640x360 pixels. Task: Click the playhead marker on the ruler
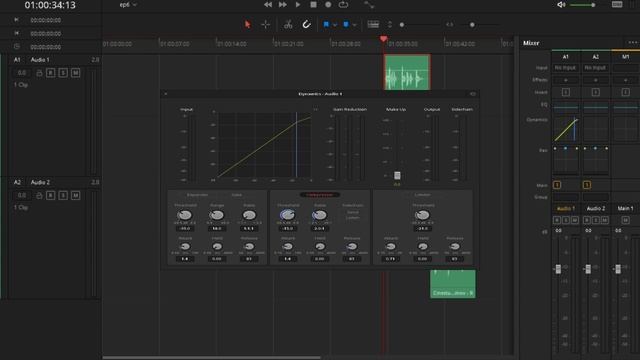point(383,39)
